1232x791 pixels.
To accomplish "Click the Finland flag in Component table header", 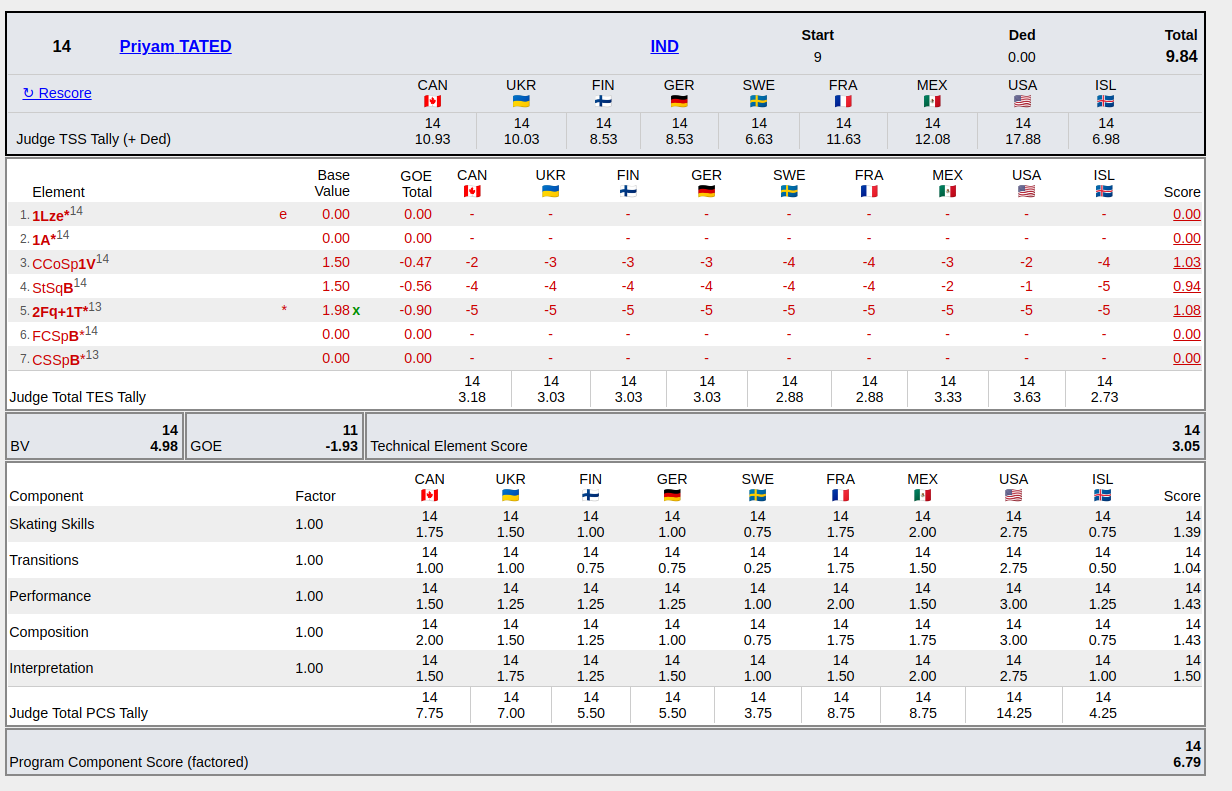I will tap(591, 495).
